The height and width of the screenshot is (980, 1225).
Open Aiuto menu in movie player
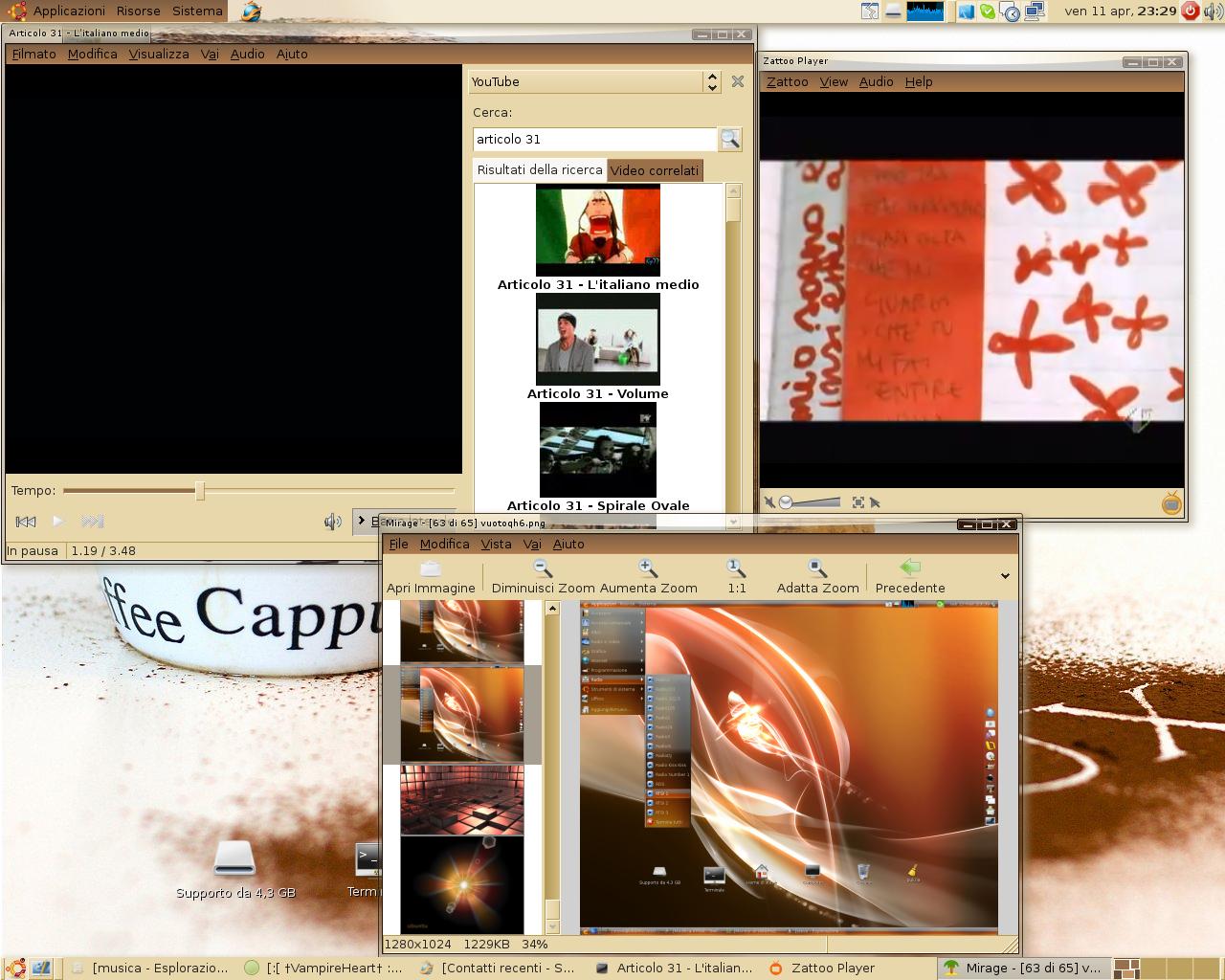pyautogui.click(x=292, y=55)
